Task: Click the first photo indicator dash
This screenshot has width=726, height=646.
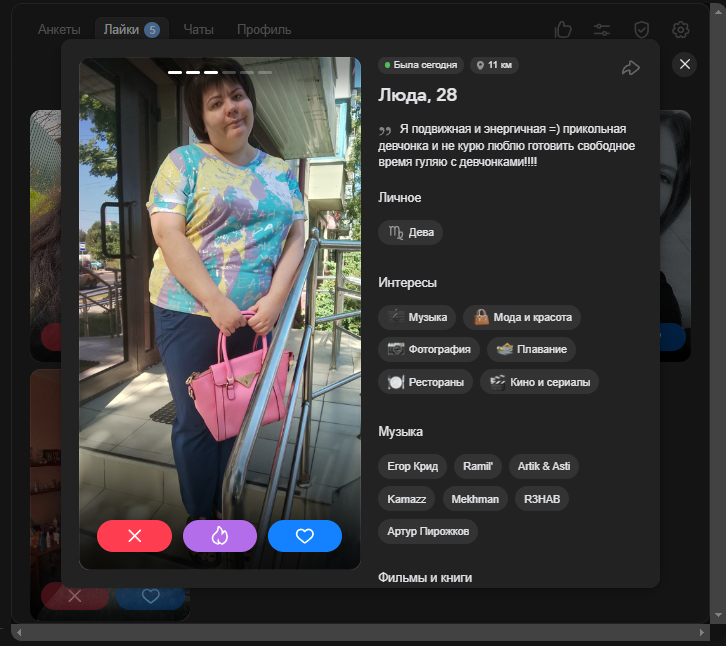Action: [x=175, y=73]
